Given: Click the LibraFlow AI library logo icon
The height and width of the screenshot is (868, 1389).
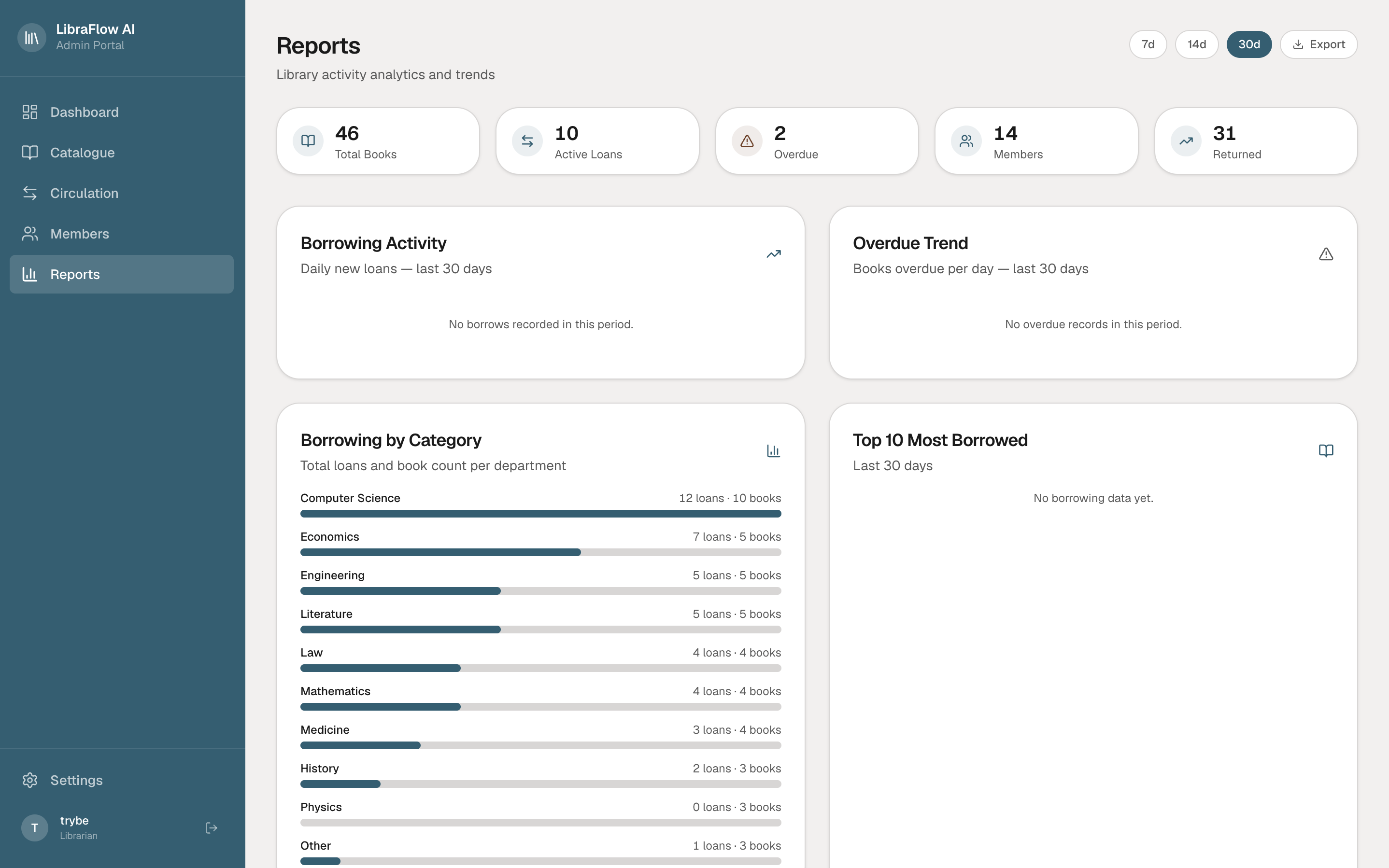Looking at the screenshot, I should point(31,37).
